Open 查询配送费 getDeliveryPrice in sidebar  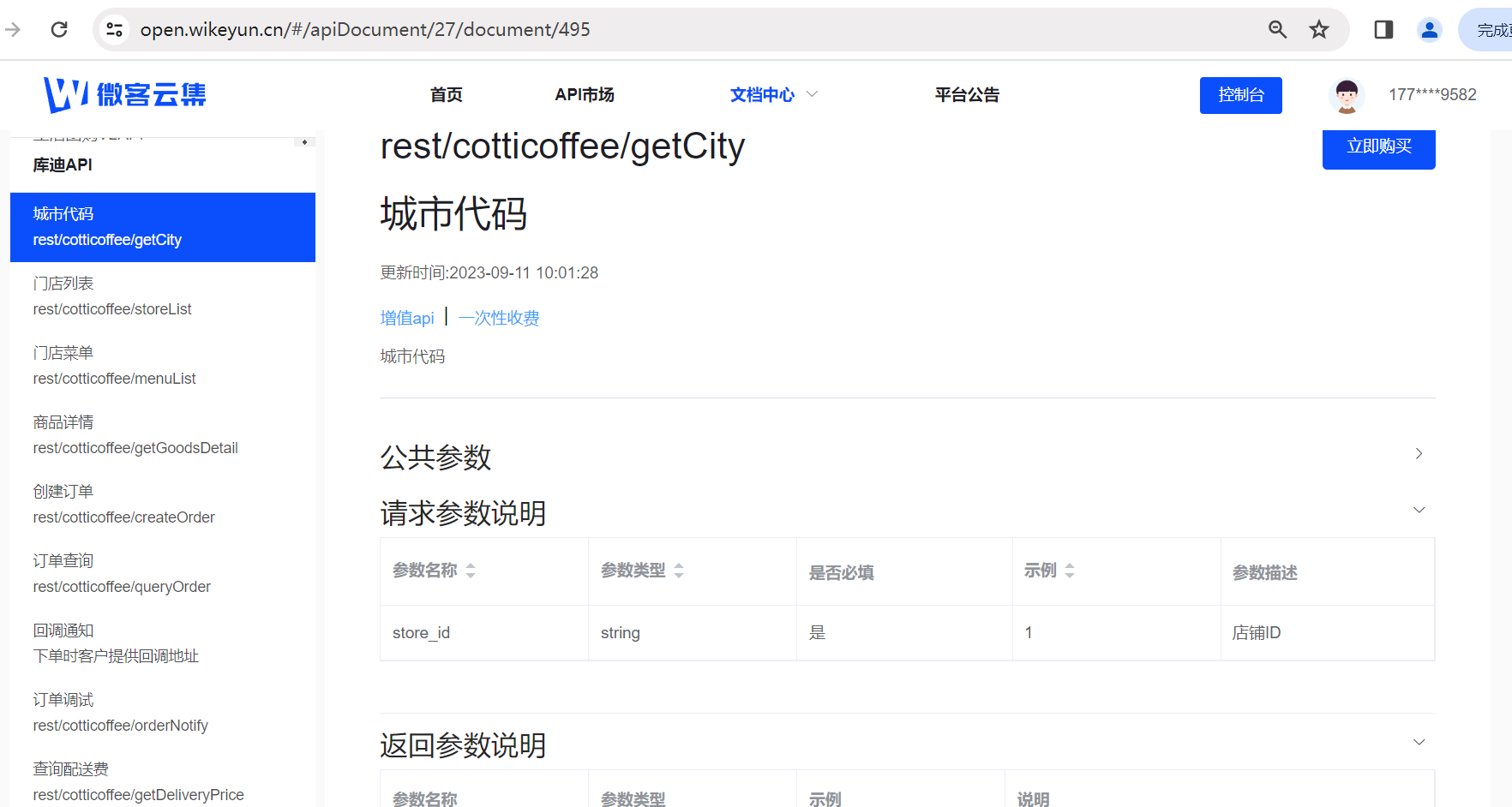click(x=163, y=782)
